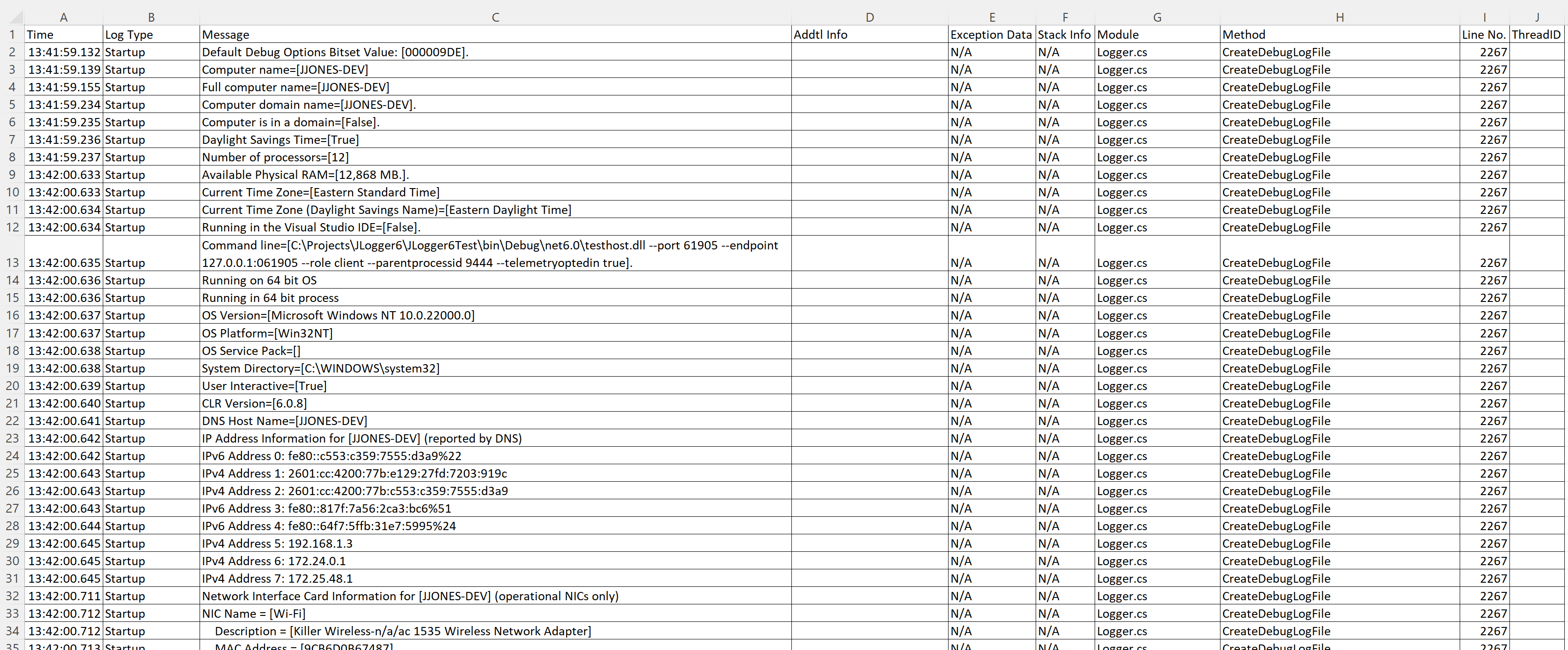Screen dimensions: 1568x650
Task: Select the 'IPv6 Address 0' message cell
Action: click(x=495, y=456)
